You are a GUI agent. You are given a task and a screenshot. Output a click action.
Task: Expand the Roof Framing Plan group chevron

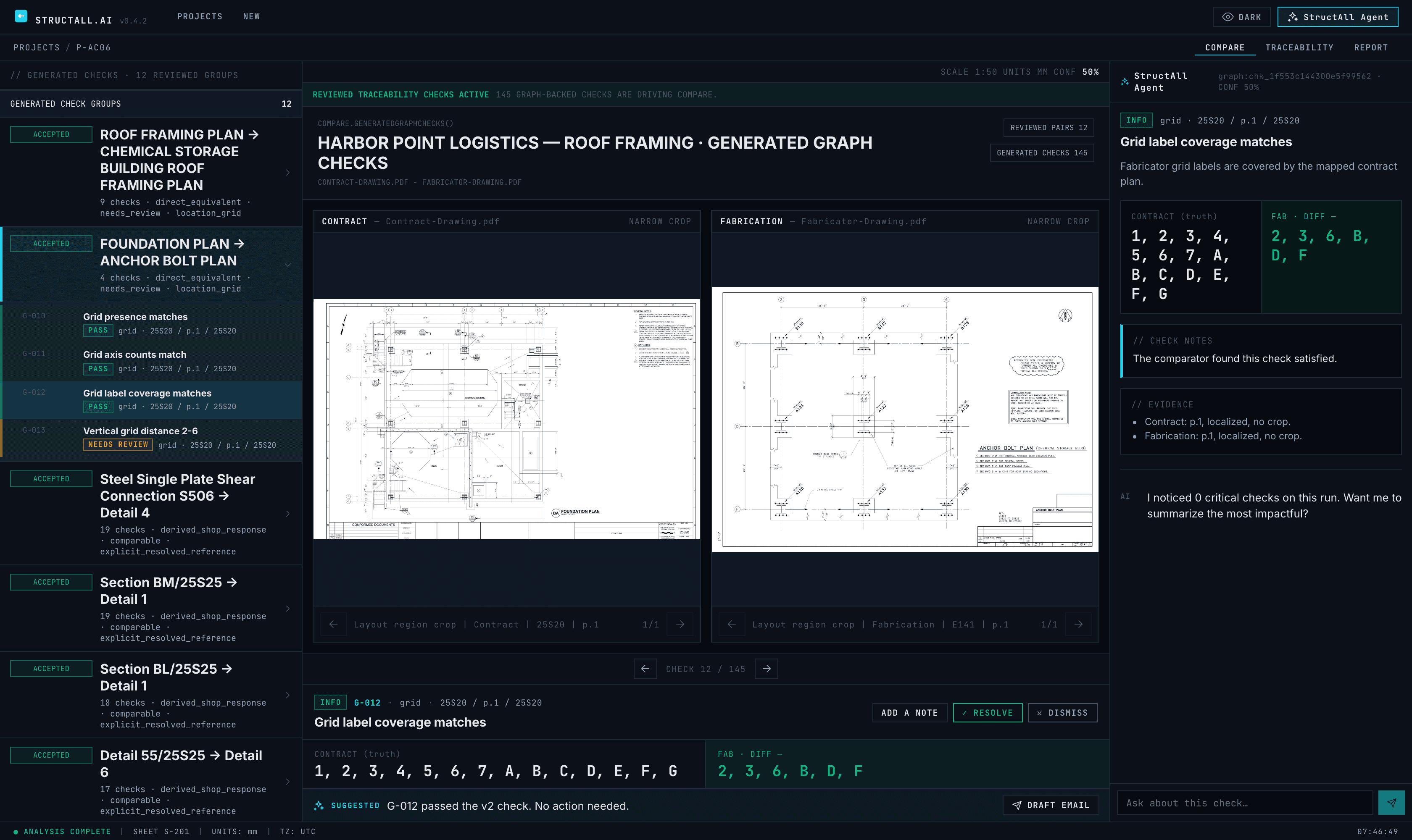point(288,173)
